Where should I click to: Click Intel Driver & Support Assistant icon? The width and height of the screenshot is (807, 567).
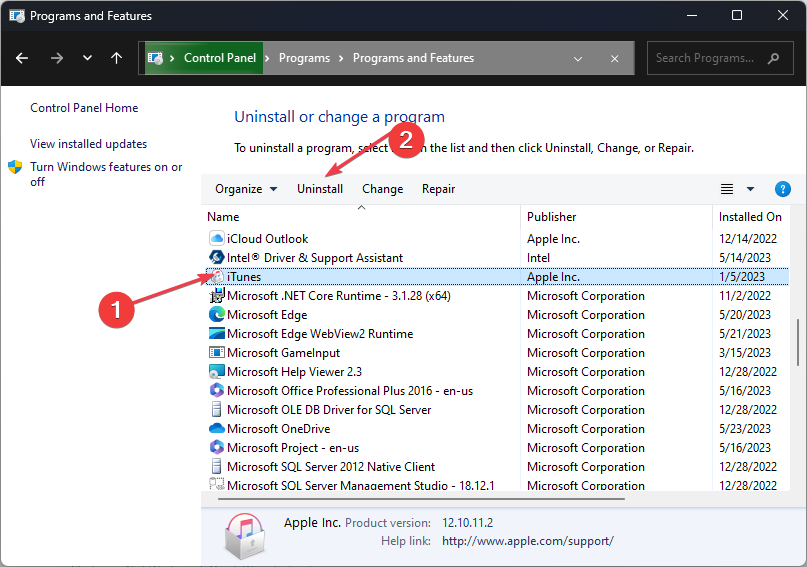click(x=217, y=257)
